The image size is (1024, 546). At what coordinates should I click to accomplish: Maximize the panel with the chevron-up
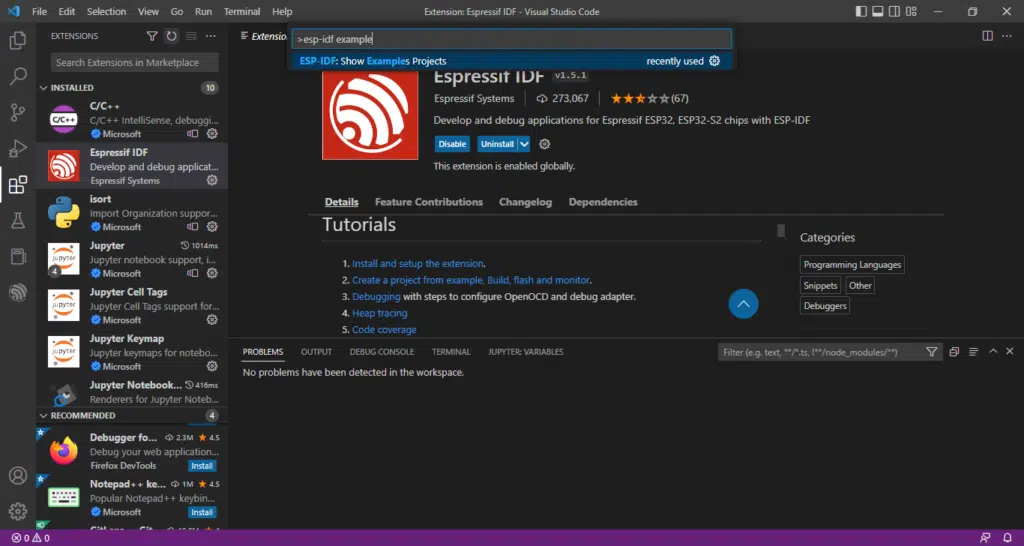coord(993,351)
